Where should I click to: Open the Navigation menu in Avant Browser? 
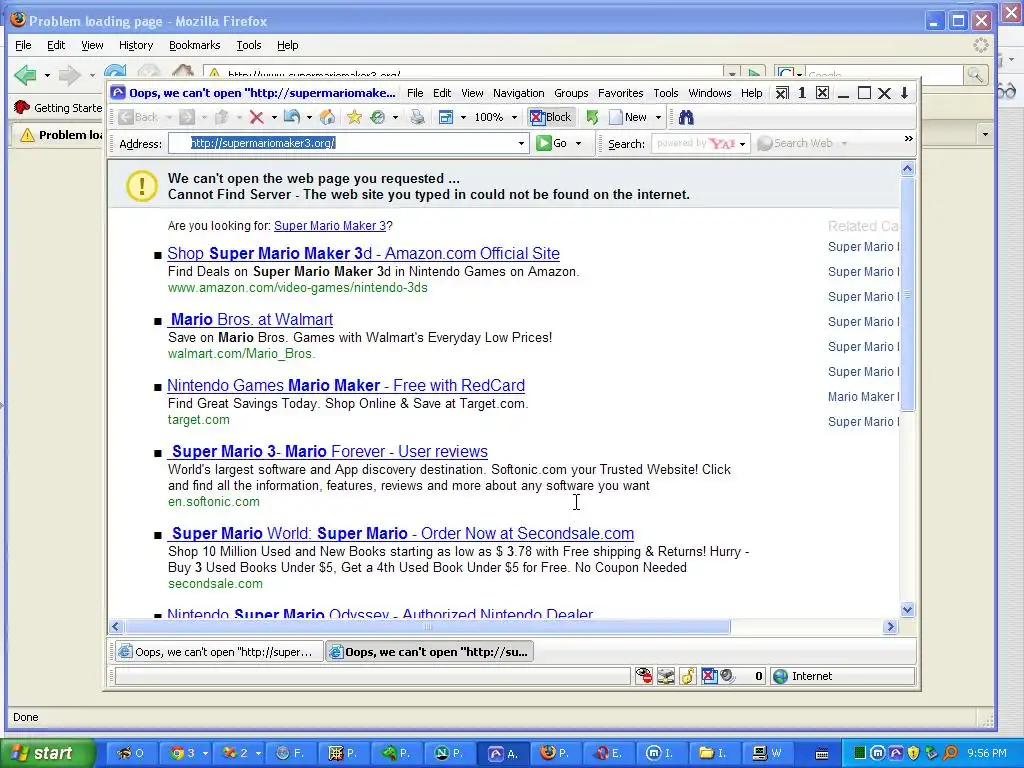[519, 93]
